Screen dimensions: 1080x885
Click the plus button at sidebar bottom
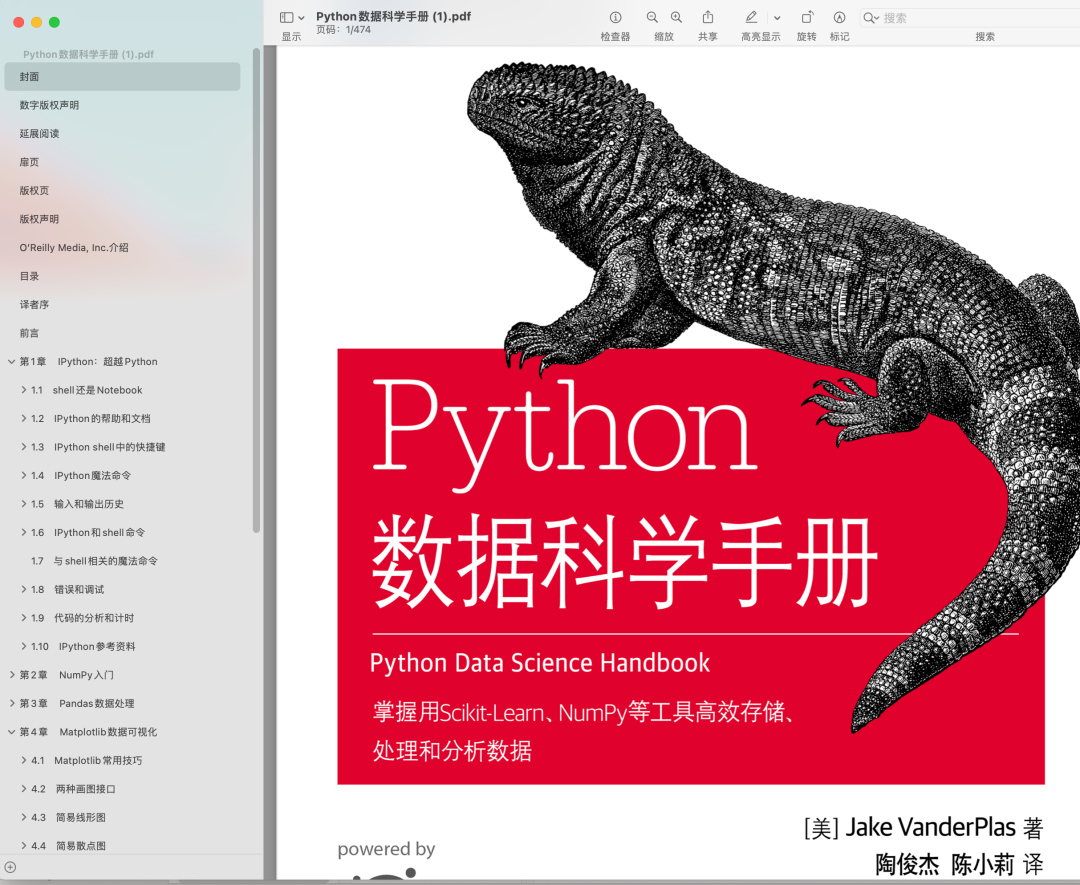(x=10, y=868)
